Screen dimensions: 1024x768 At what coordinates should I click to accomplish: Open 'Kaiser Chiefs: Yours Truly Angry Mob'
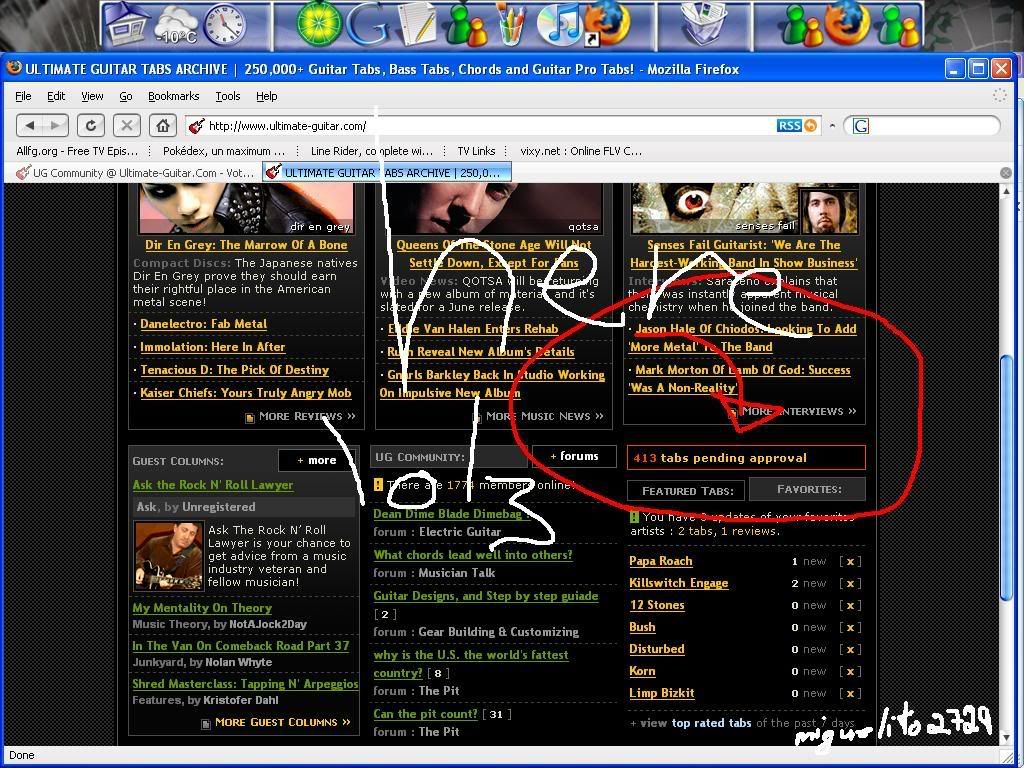246,392
